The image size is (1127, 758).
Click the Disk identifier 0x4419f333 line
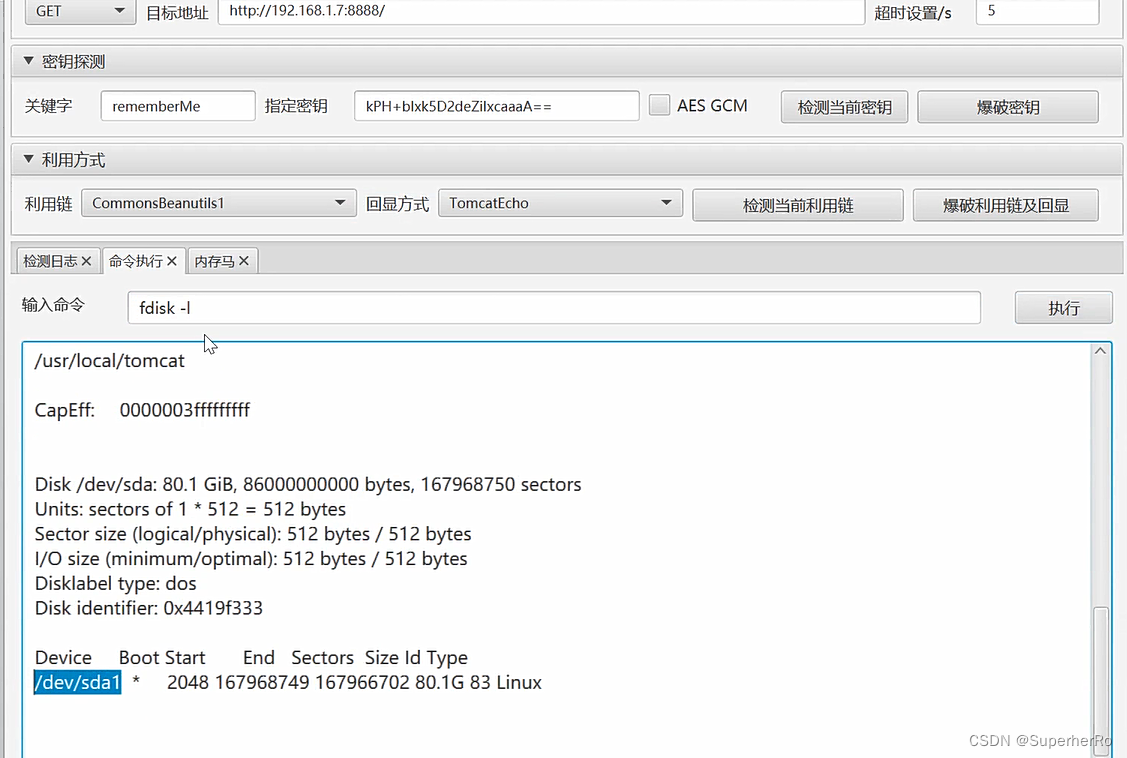point(149,609)
